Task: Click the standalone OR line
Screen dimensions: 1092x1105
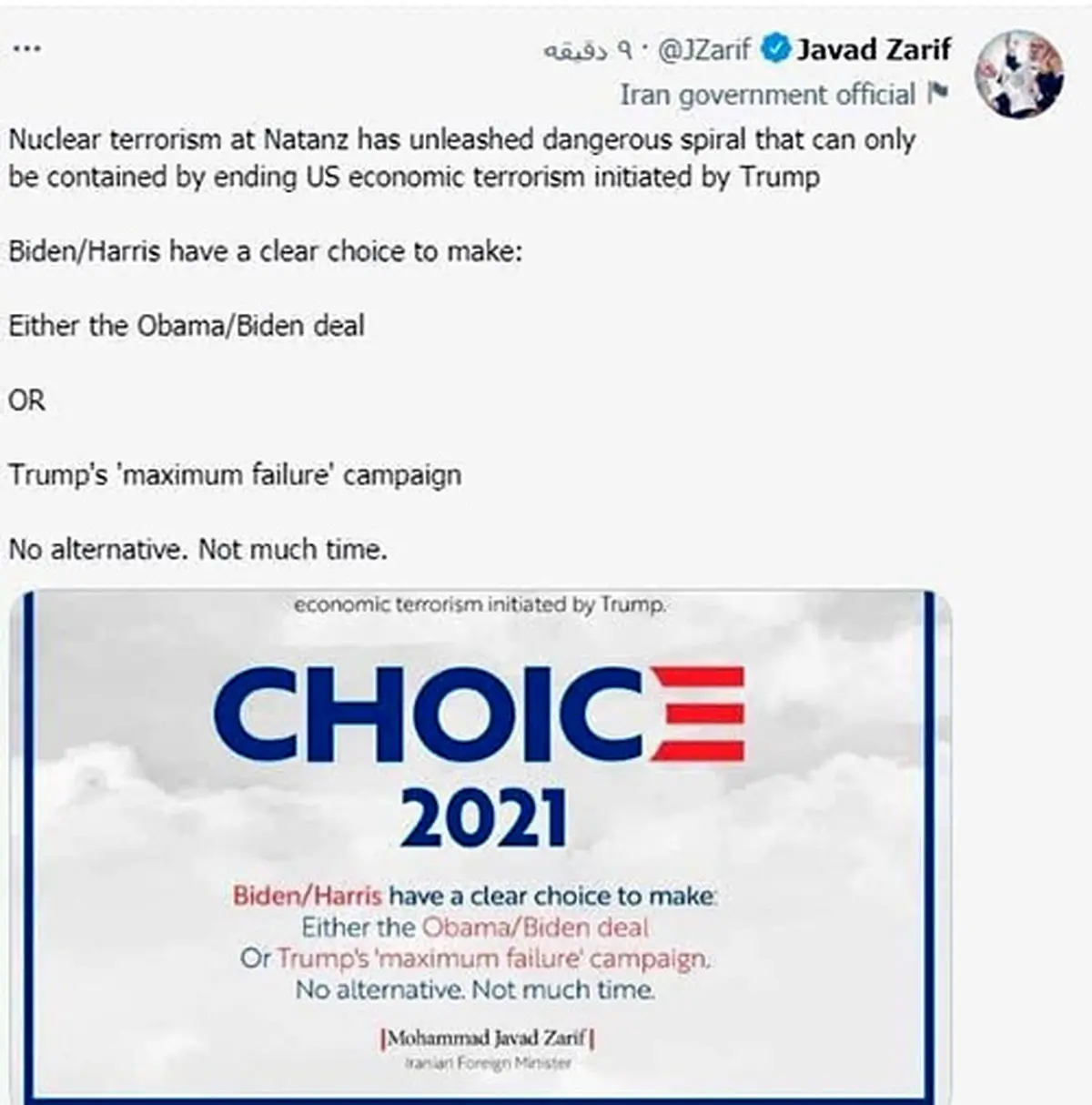Action: coord(26,400)
